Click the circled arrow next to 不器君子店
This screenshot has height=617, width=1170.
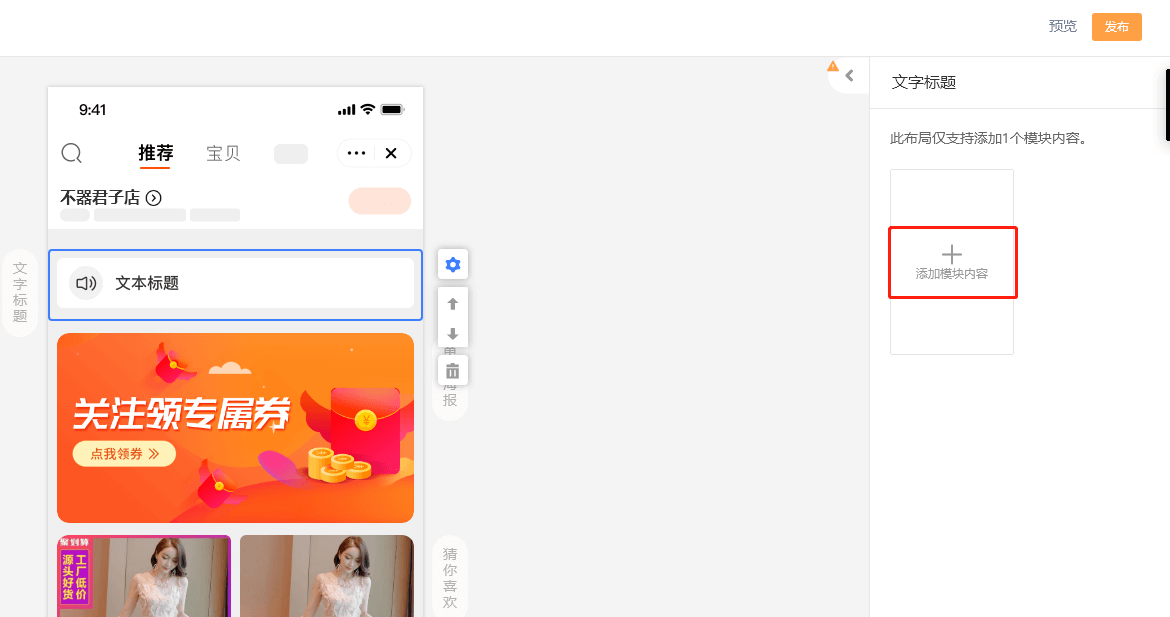pyautogui.click(x=154, y=198)
